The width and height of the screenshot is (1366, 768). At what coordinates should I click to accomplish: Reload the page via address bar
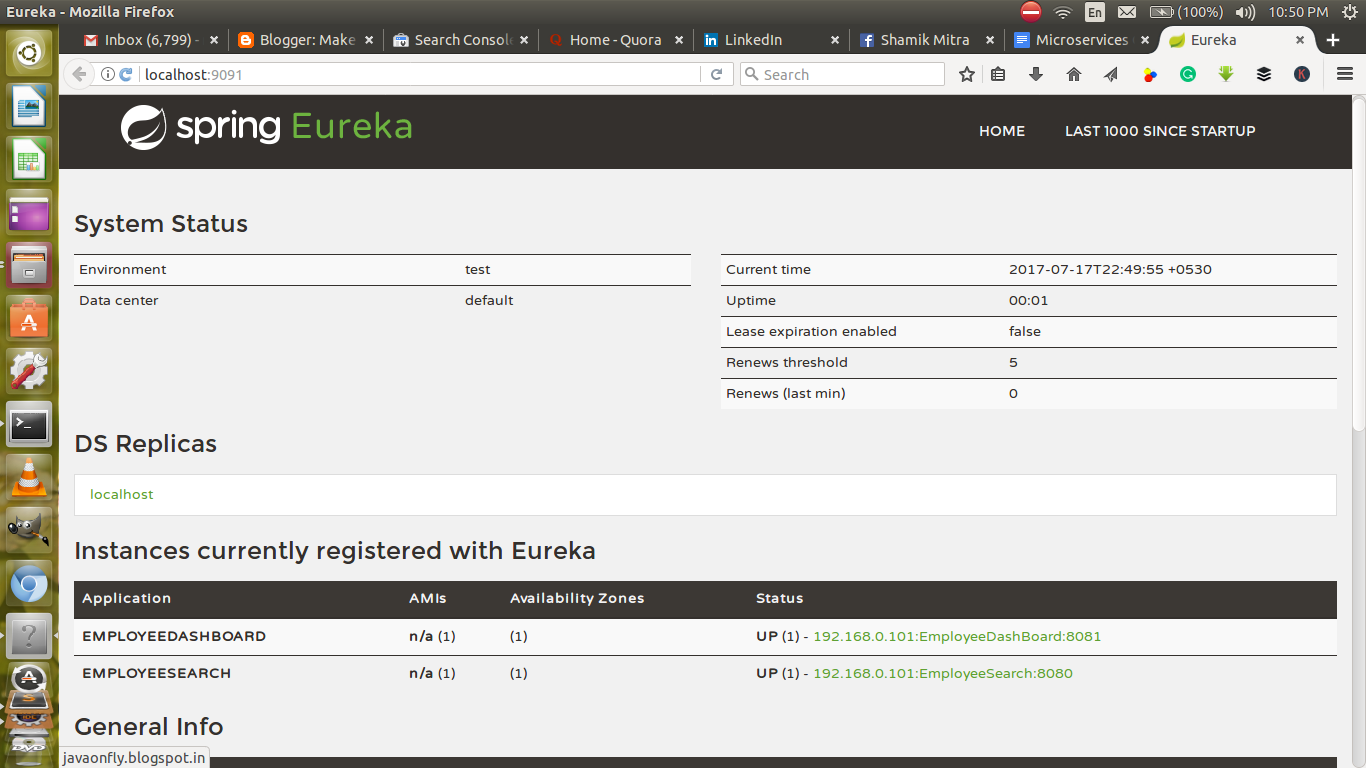click(716, 74)
